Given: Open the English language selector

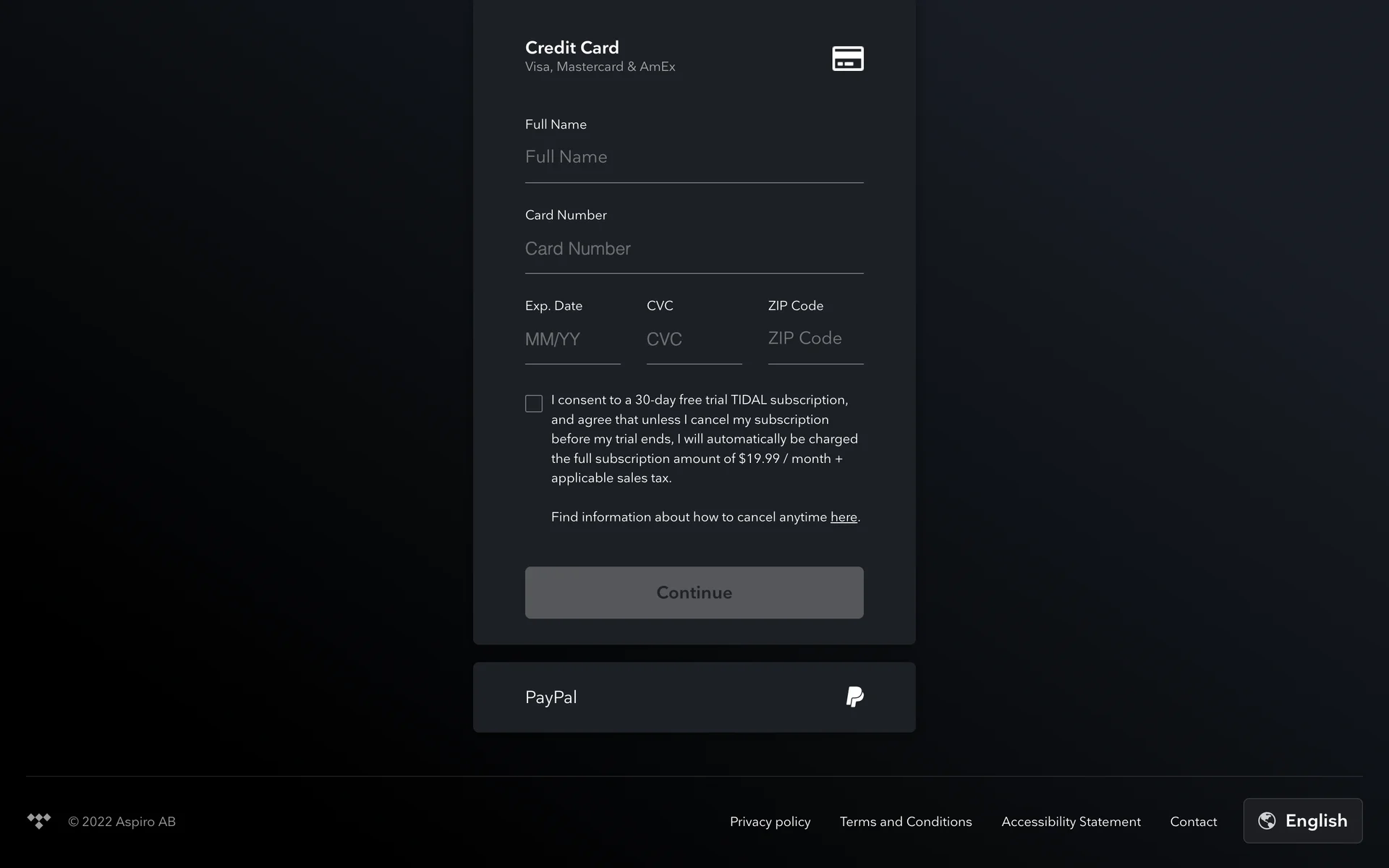Looking at the screenshot, I should pyautogui.click(x=1302, y=820).
